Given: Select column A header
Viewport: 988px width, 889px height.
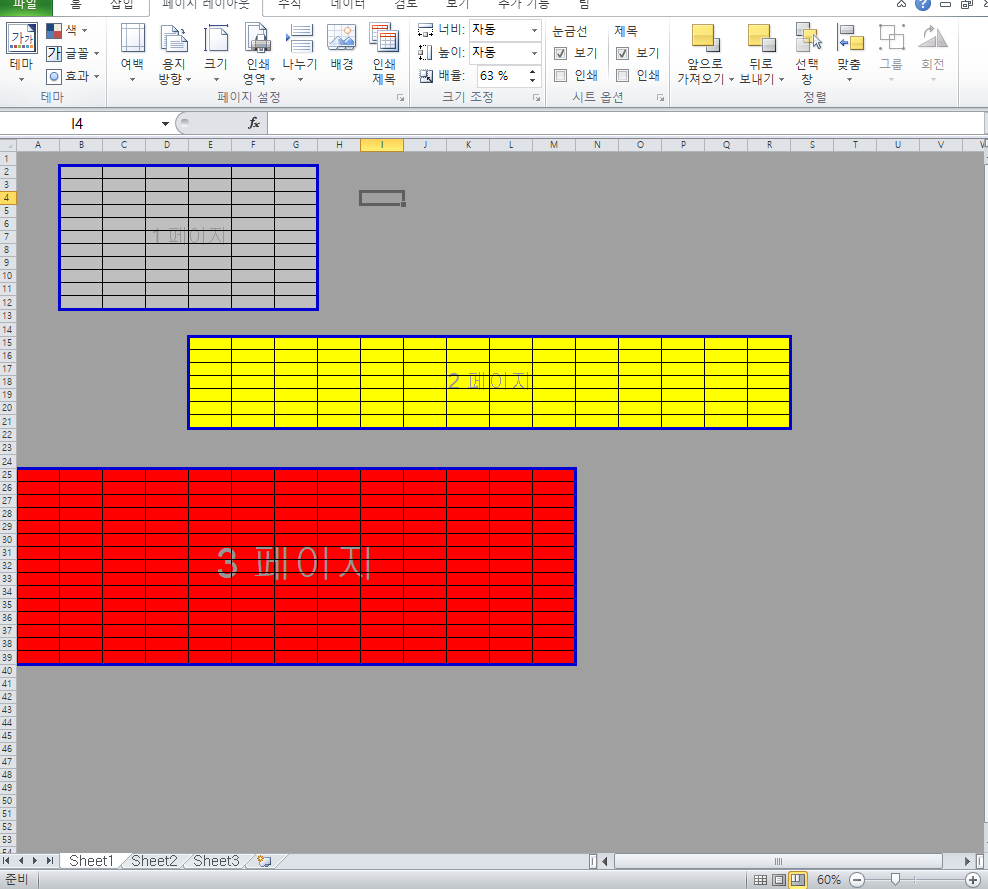Looking at the screenshot, I should (38, 145).
